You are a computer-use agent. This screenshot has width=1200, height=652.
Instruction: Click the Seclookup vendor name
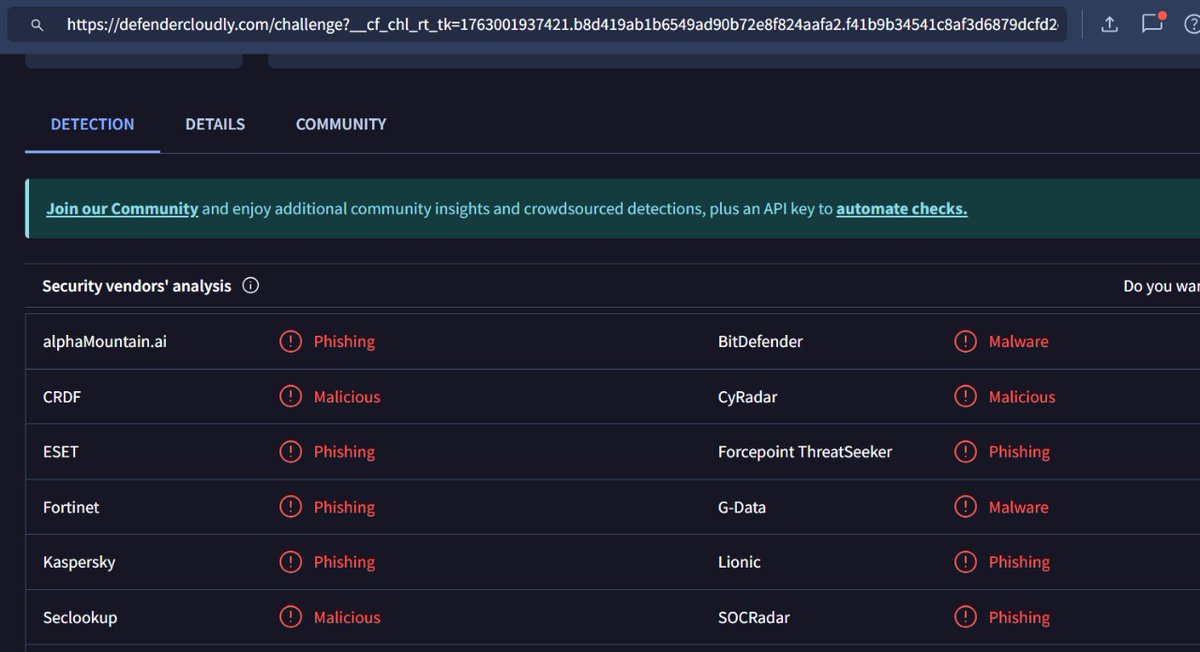tap(80, 617)
